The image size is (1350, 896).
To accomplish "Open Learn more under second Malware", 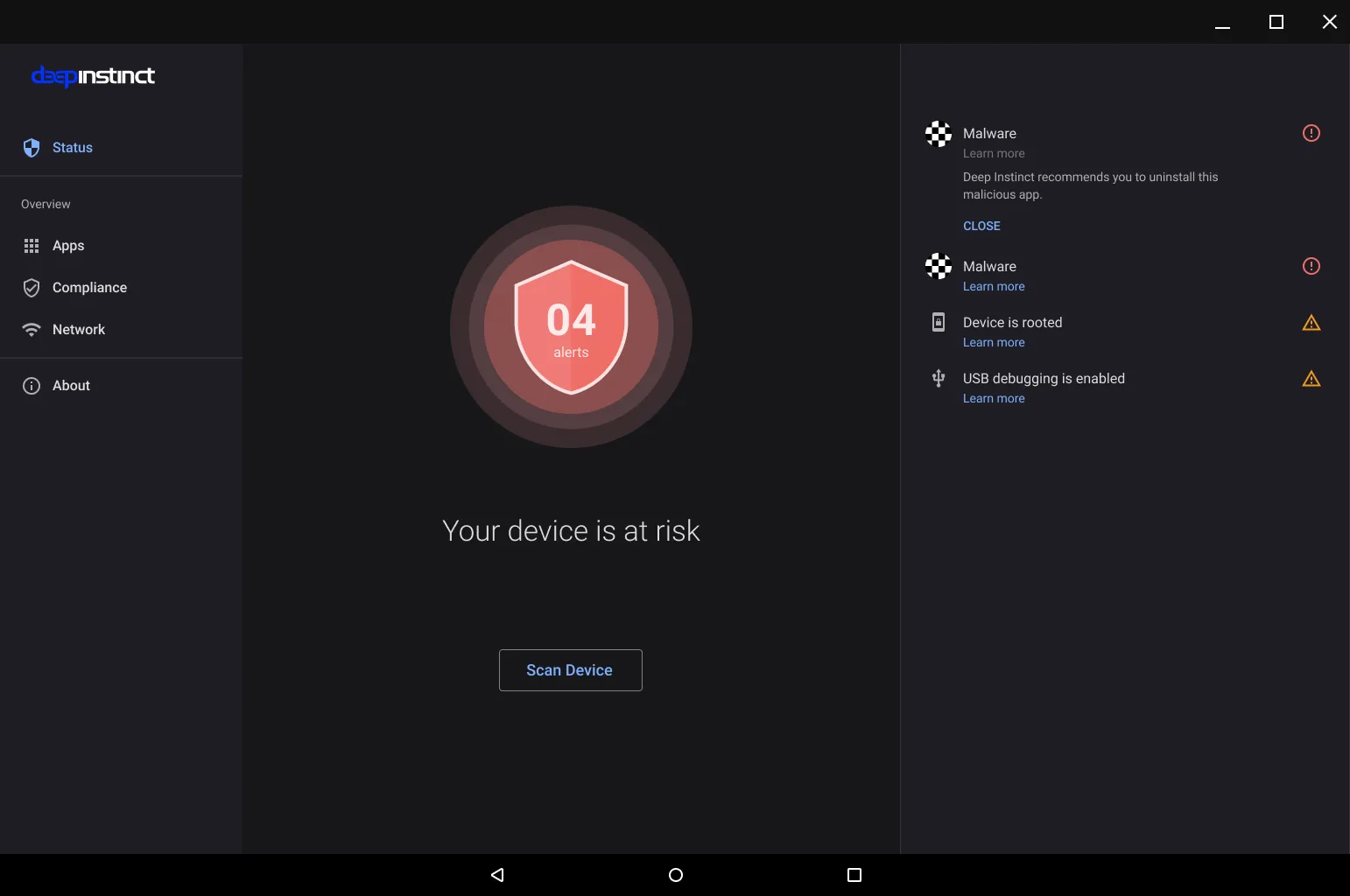I will (994, 286).
